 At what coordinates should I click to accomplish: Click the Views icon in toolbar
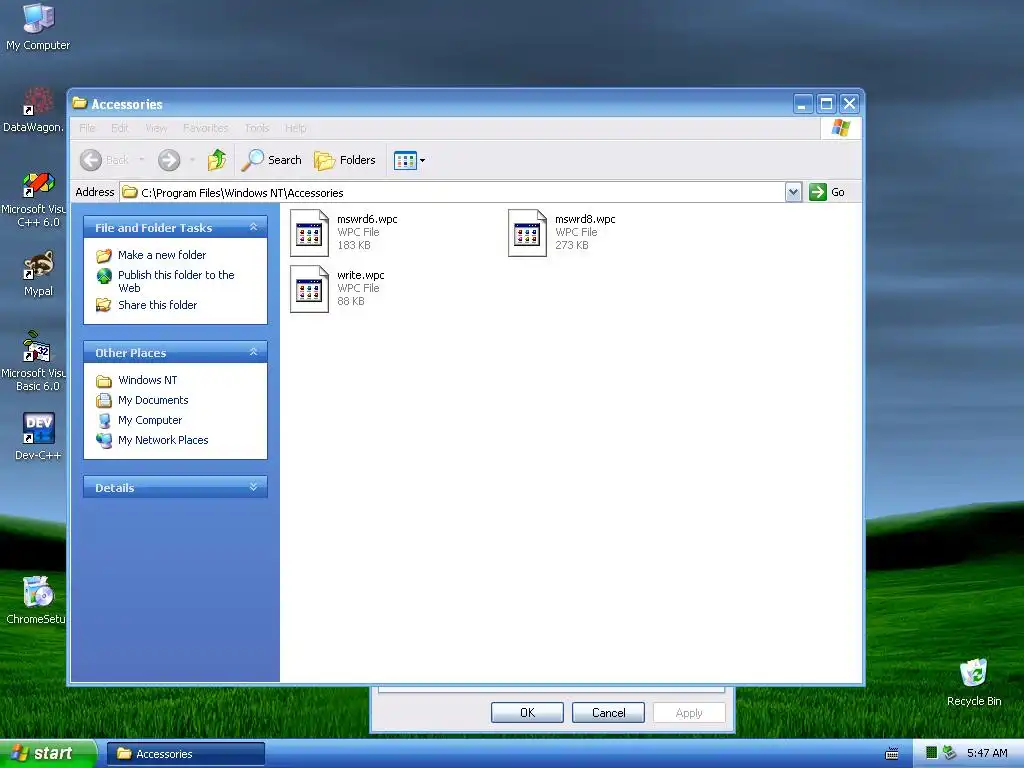pos(405,160)
